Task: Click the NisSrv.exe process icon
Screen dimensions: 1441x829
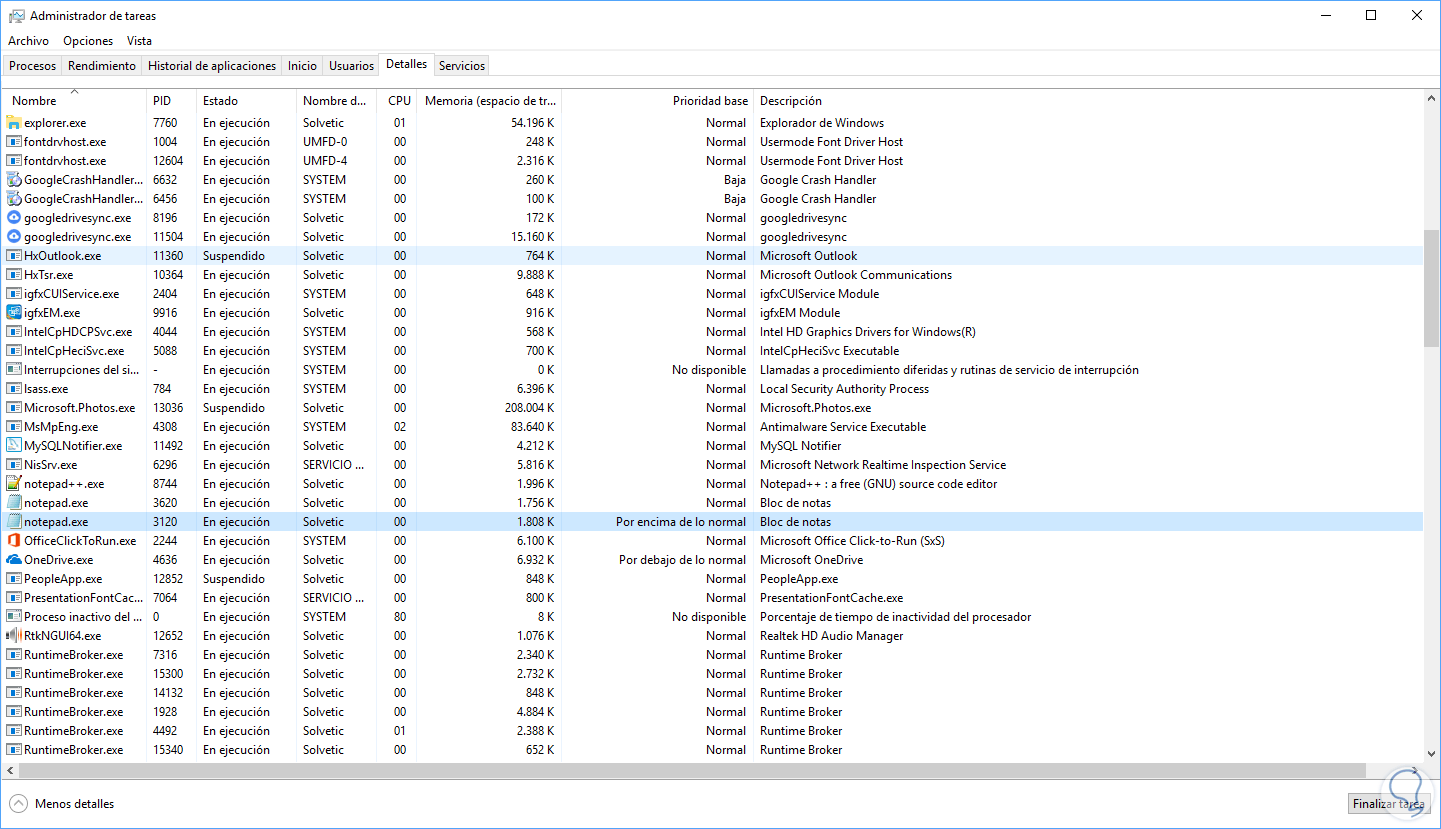Action: [14, 465]
